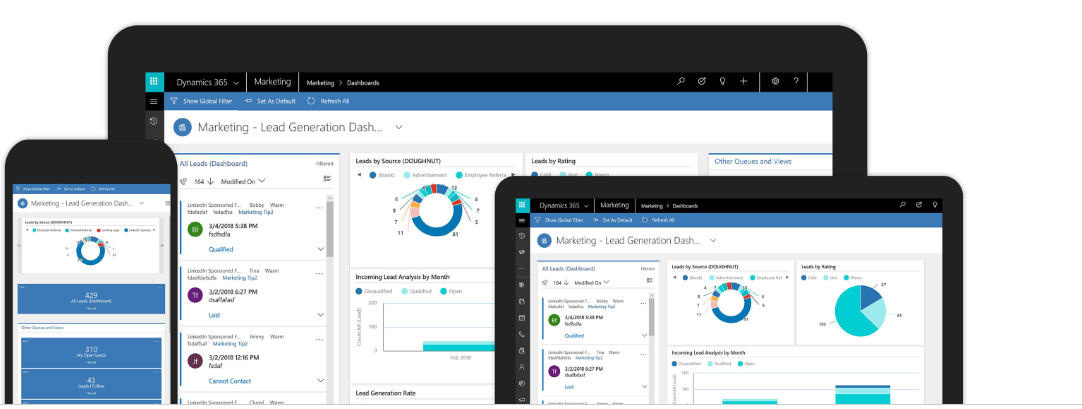The width and height of the screenshot is (1082, 409).
Task: Toggle the hamburger menu on large tablet
Action: (153, 101)
